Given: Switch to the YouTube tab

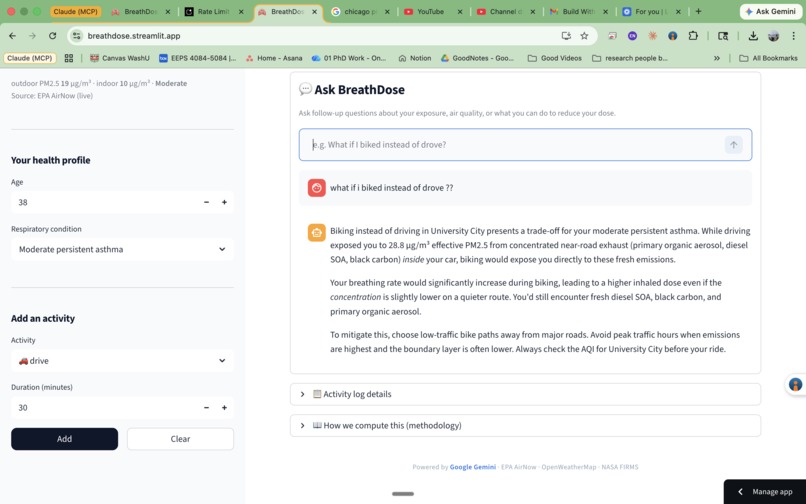Looking at the screenshot, I should coord(432,12).
